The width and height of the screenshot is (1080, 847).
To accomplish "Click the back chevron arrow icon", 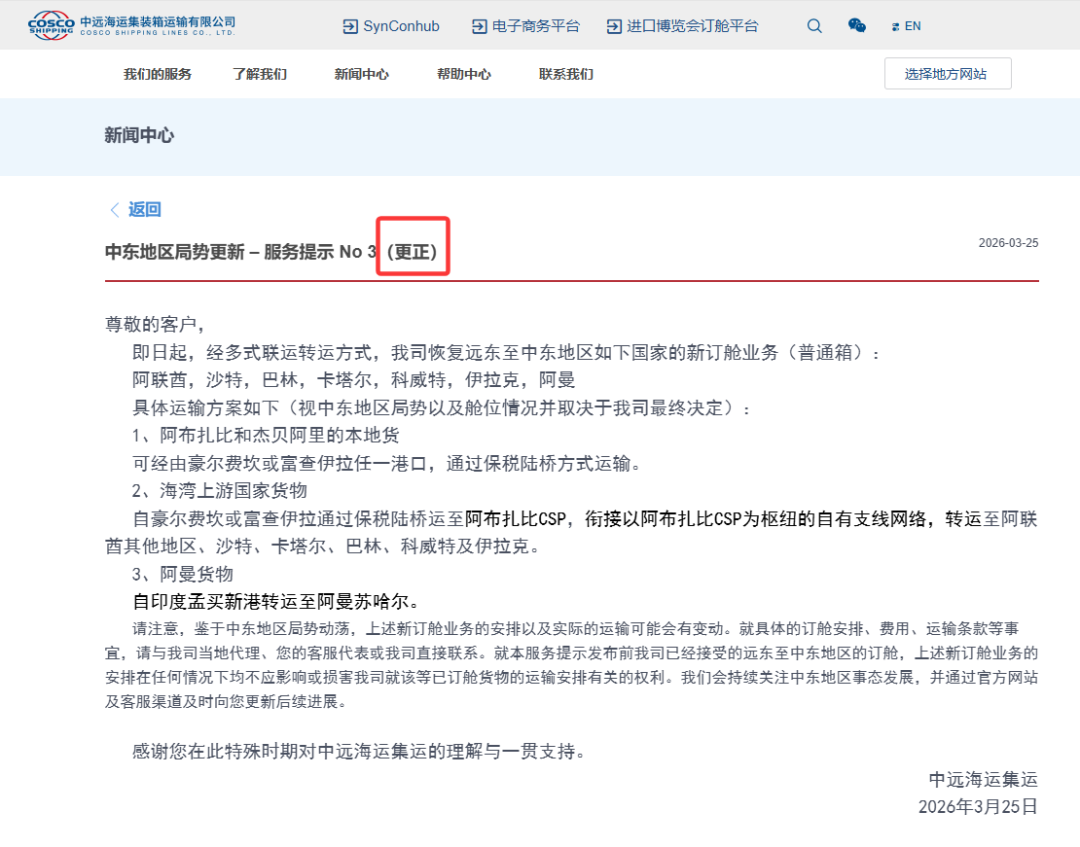I will click(114, 209).
